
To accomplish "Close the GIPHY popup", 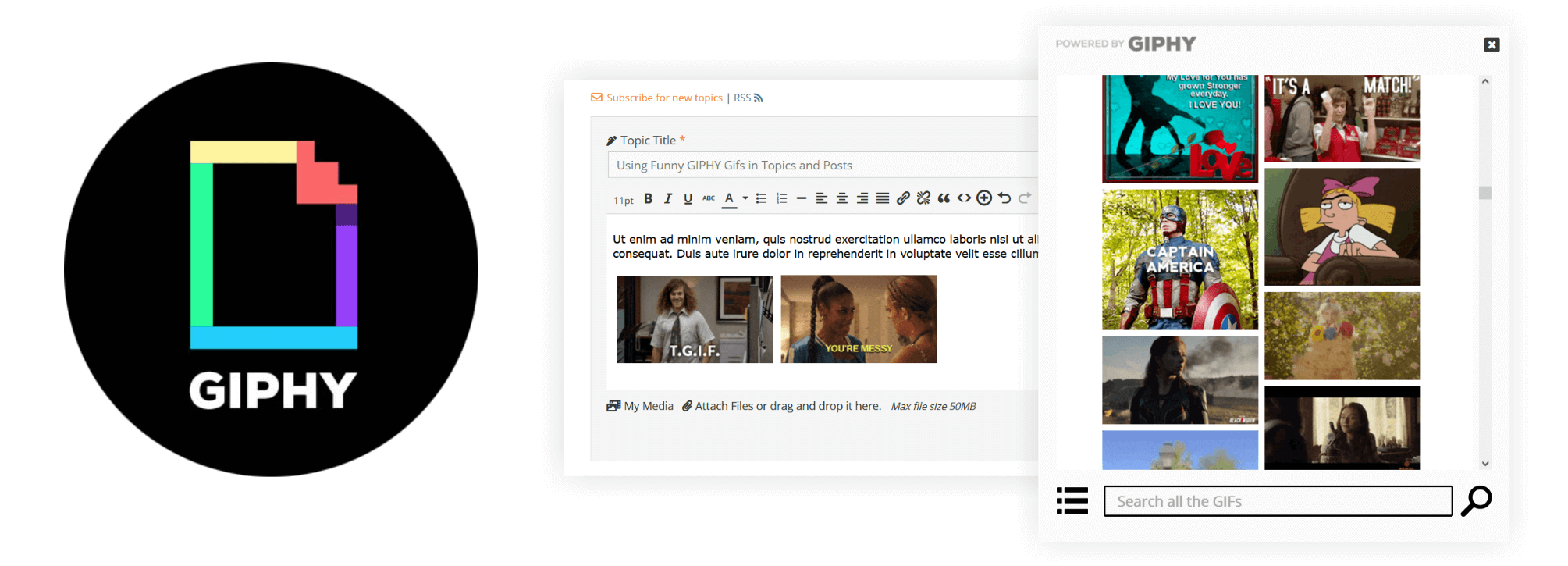I will [x=1492, y=45].
